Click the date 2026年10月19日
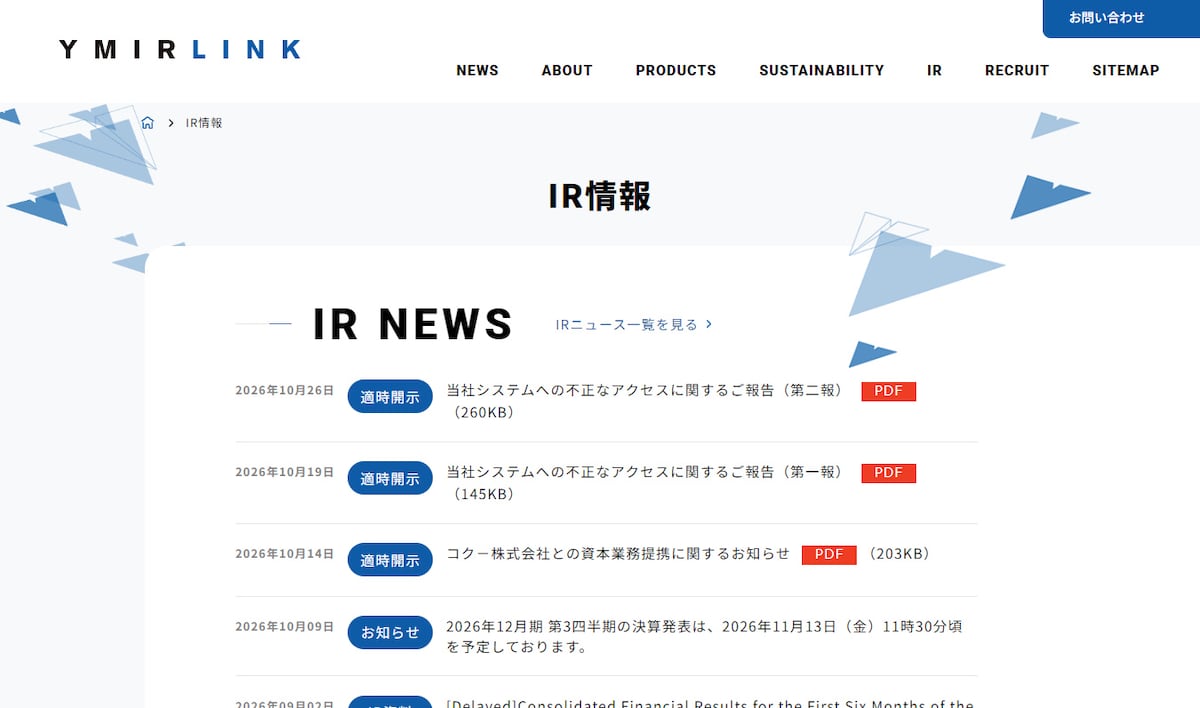This screenshot has height=708, width=1200. pos(285,472)
